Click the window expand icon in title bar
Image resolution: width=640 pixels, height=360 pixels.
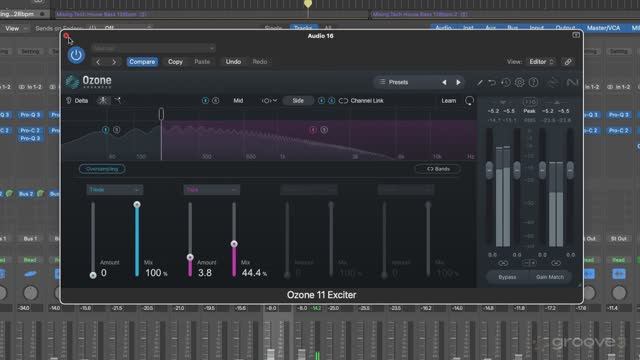click(x=576, y=35)
